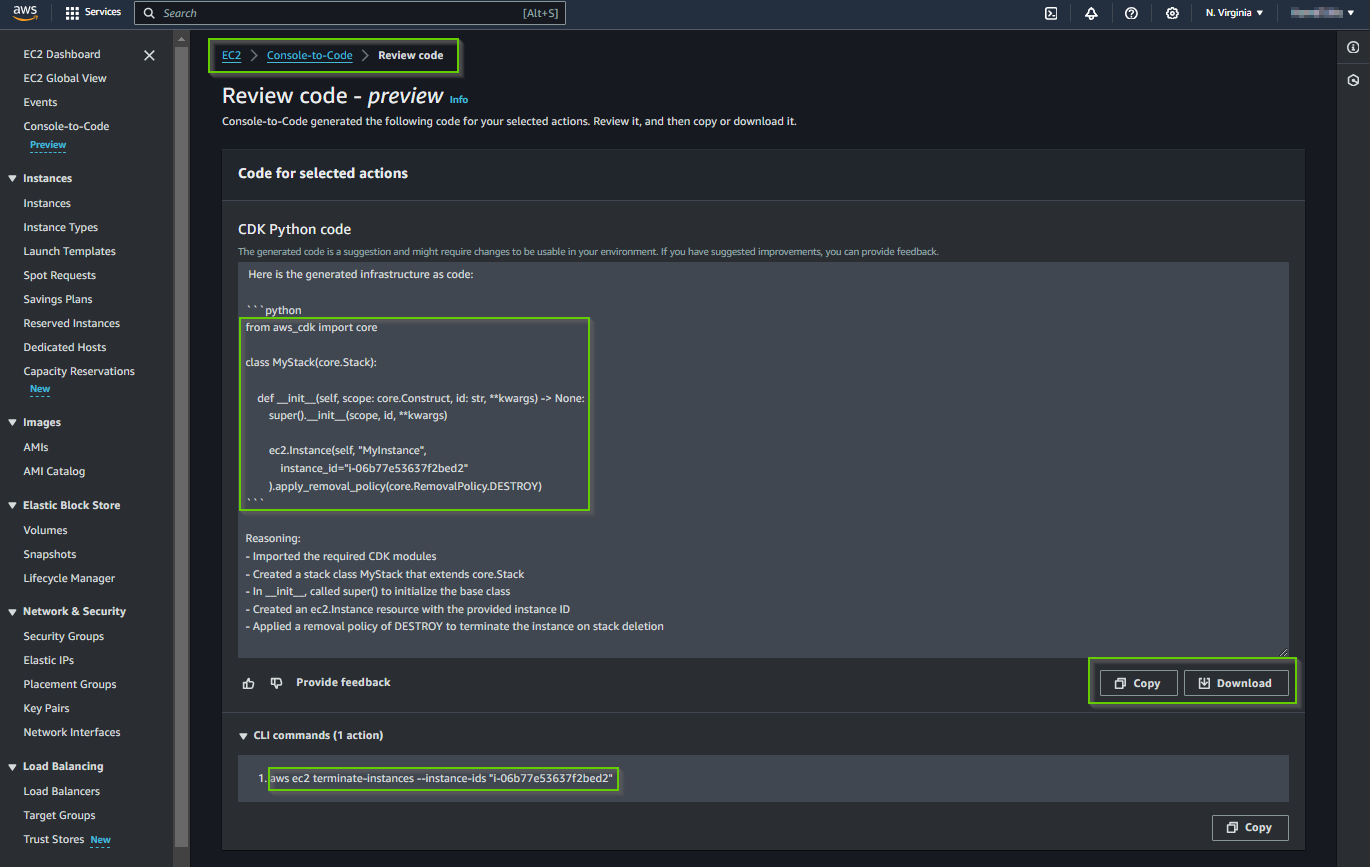Give thumbs up on the generated code
Image resolution: width=1370 pixels, height=867 pixels.
248,683
